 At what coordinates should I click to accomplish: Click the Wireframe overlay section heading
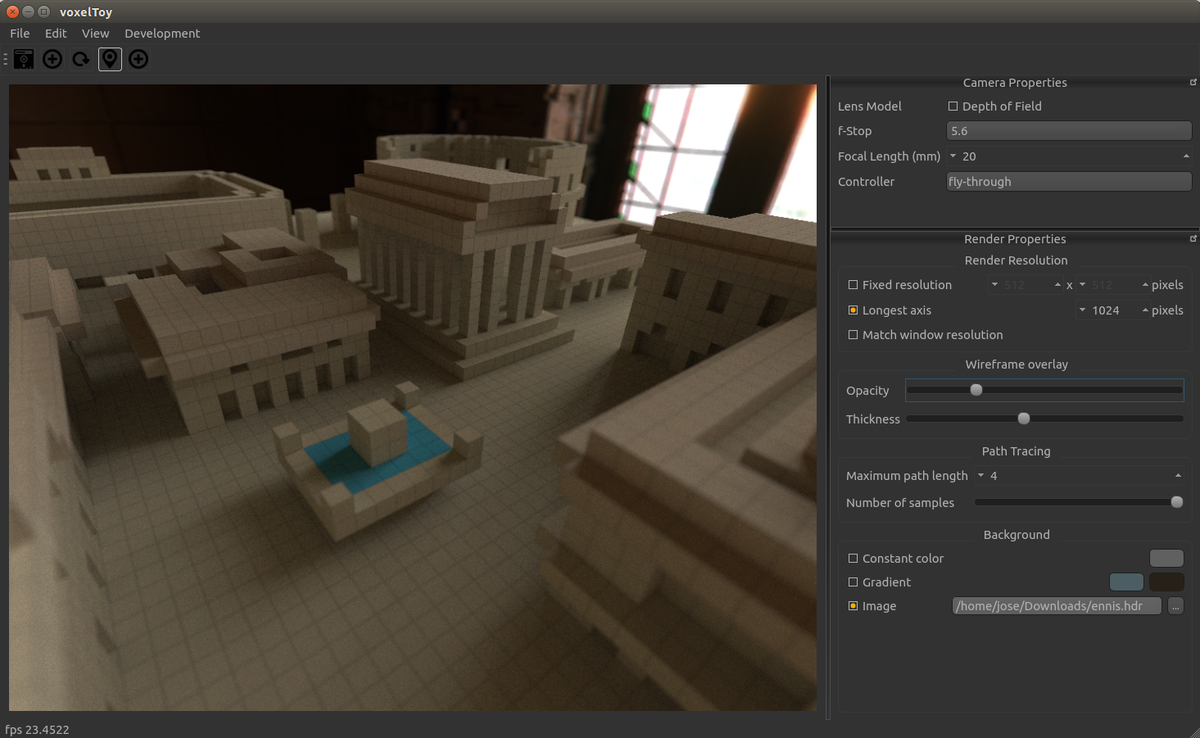click(x=1016, y=364)
